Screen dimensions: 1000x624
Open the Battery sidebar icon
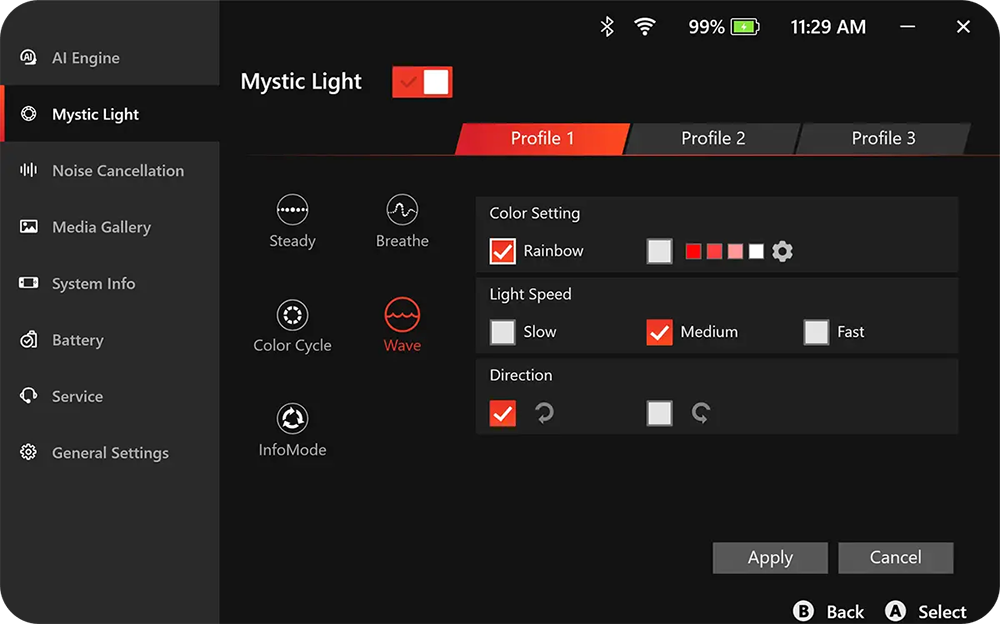tap(28, 339)
